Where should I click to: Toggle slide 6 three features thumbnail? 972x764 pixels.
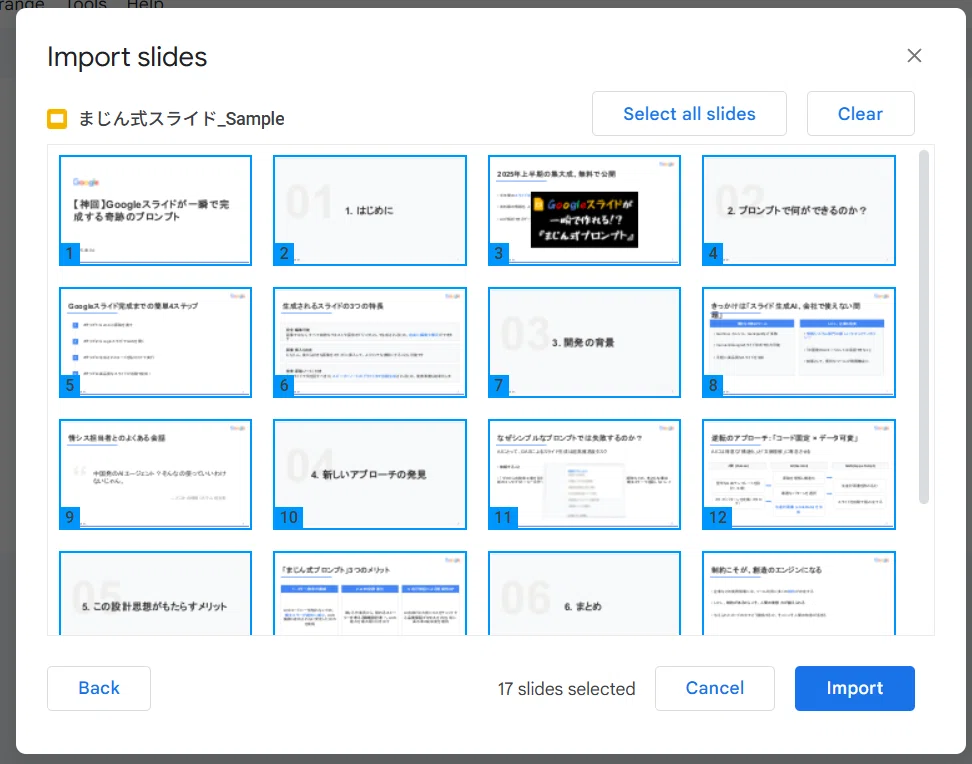[x=369, y=342]
